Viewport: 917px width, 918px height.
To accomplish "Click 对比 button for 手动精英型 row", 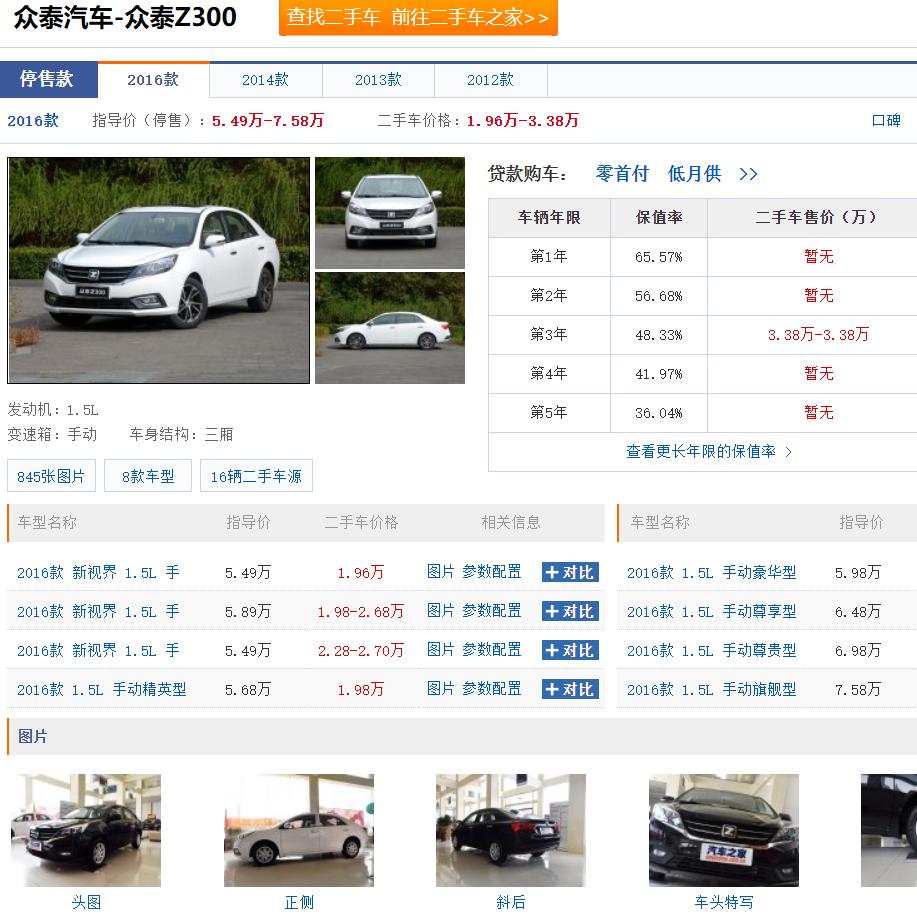I will pyautogui.click(x=569, y=689).
